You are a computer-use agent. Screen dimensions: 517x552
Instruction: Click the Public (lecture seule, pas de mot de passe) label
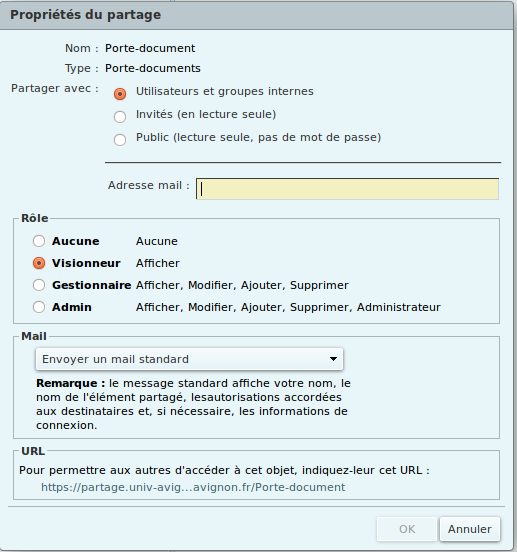[x=259, y=137]
